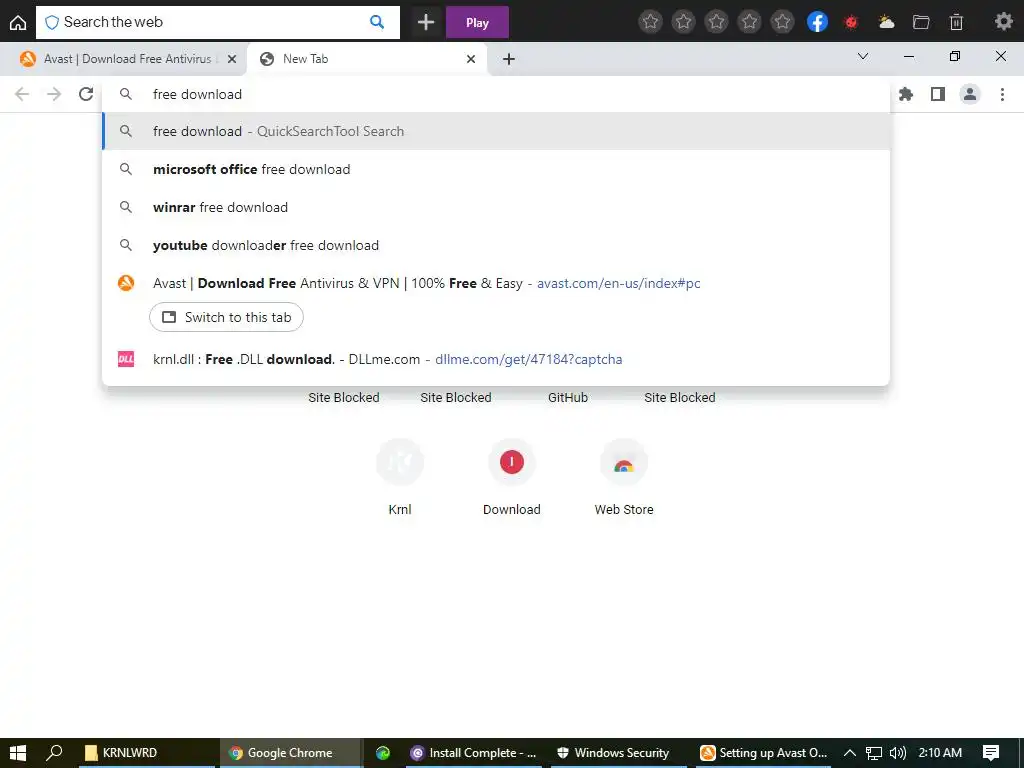Open the Edge icon in taskbar

pos(383,753)
